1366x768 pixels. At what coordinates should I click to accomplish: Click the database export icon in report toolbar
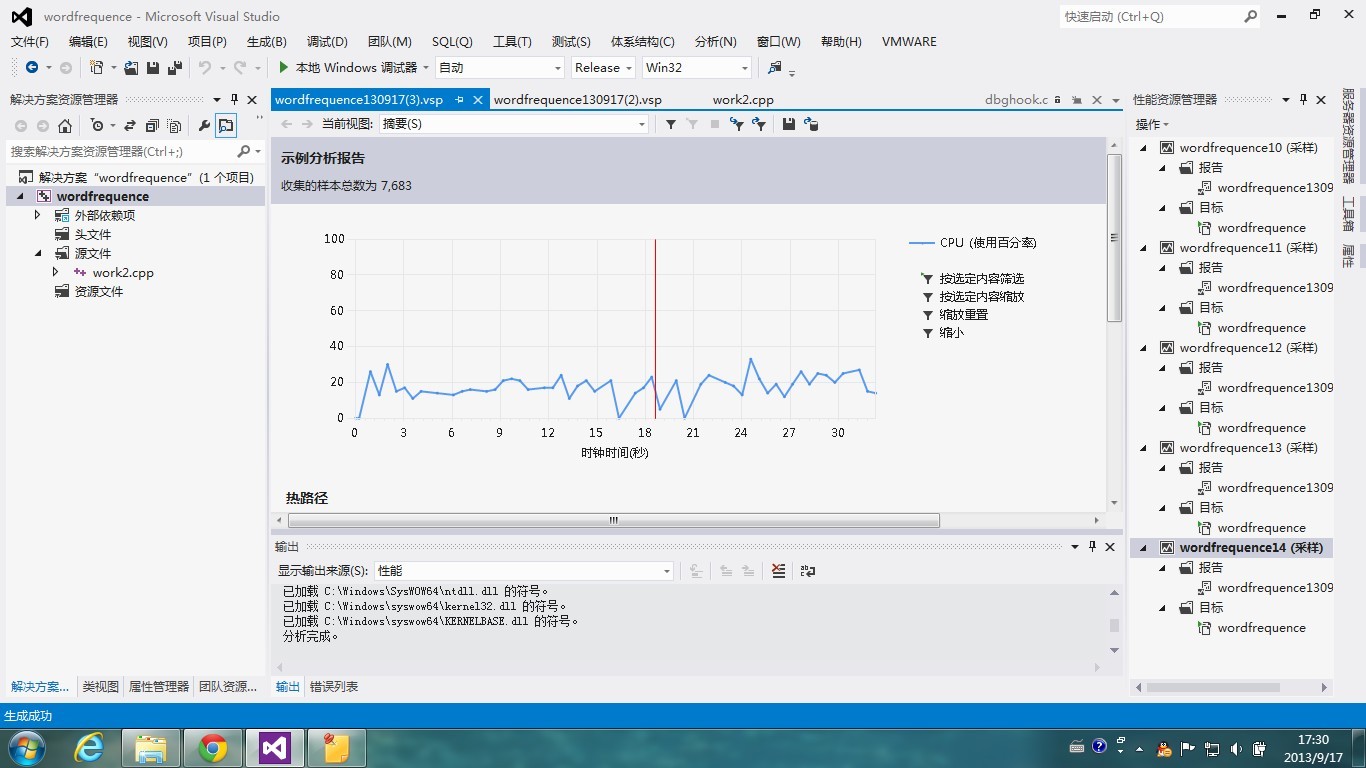click(x=811, y=124)
